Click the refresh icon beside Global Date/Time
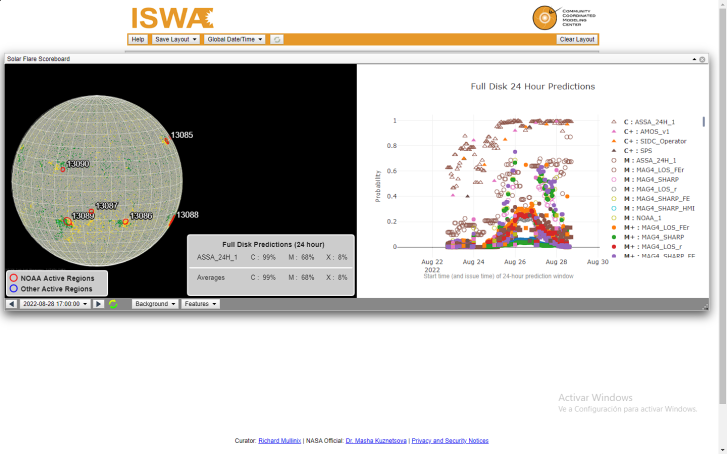 click(277, 39)
